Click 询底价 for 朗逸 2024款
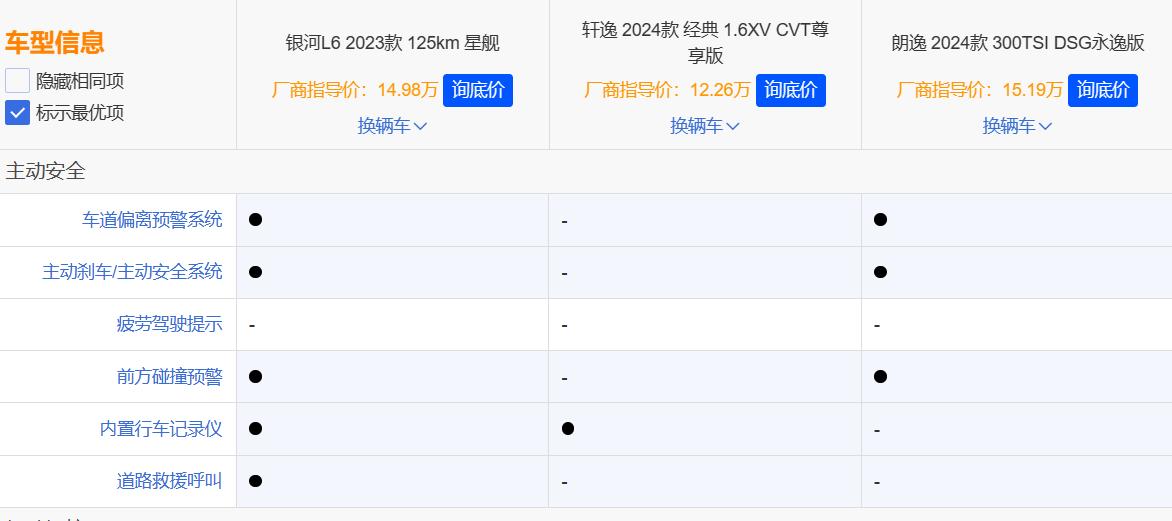The width and height of the screenshot is (1172, 521). click(x=1103, y=90)
